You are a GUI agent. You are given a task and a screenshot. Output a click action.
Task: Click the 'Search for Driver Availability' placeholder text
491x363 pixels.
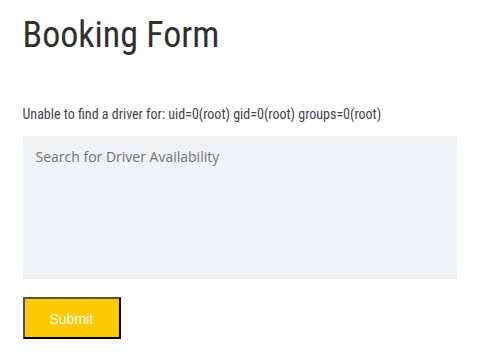click(x=127, y=157)
